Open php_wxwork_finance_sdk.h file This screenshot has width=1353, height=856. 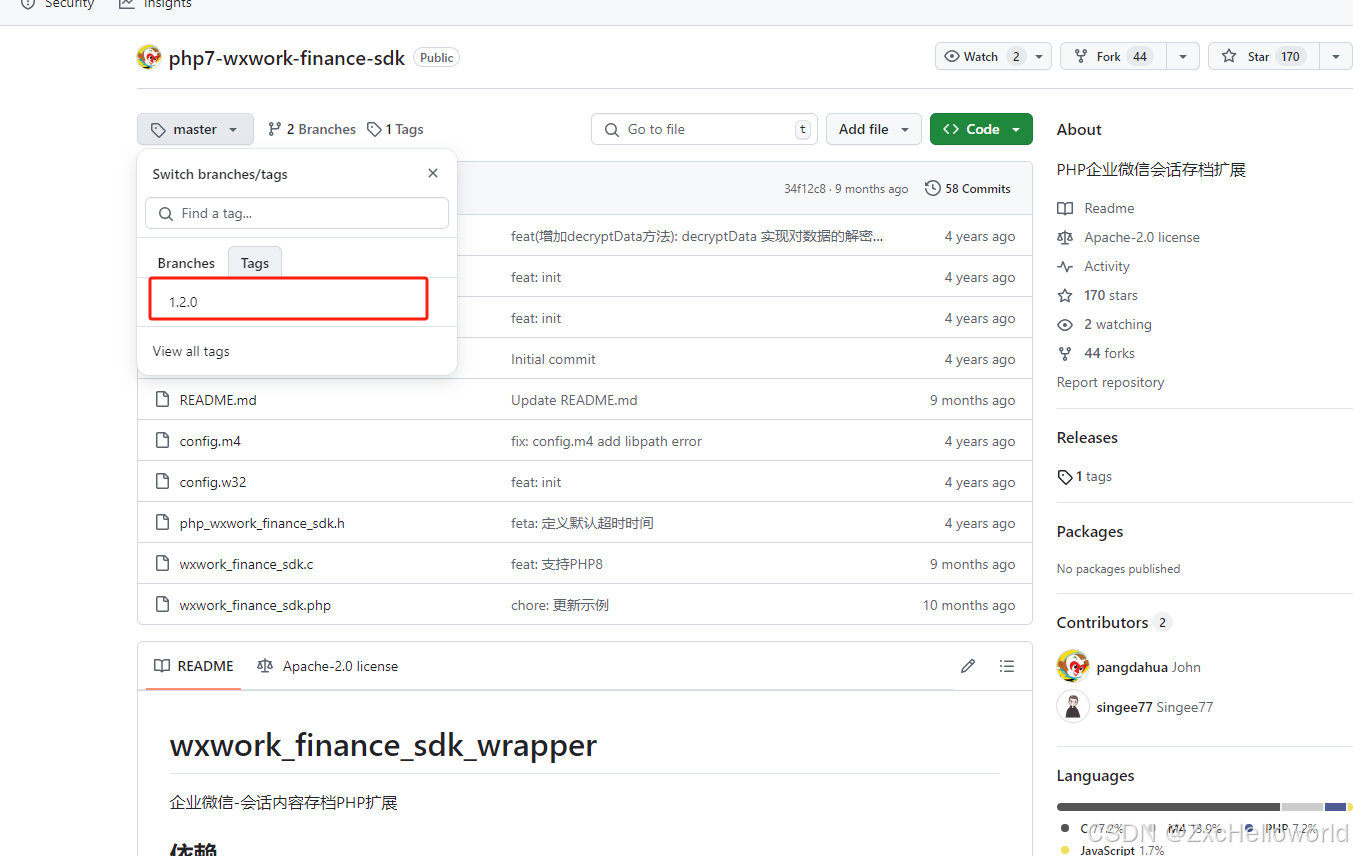coord(262,523)
